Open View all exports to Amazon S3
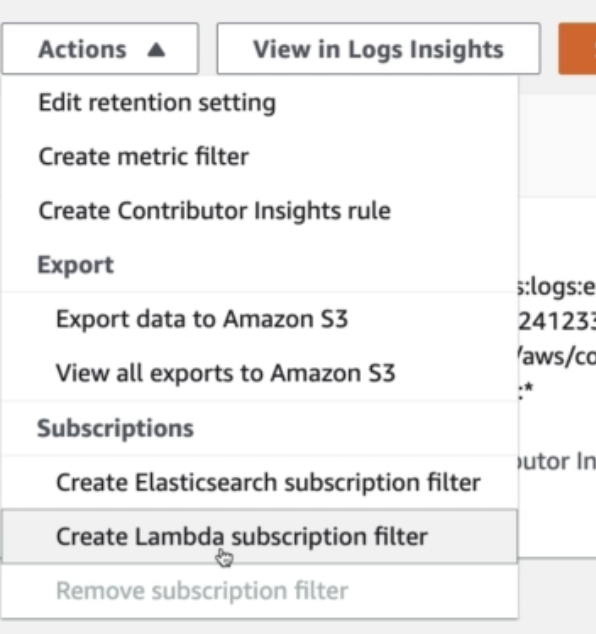The height and width of the screenshot is (634, 596). 226,373
